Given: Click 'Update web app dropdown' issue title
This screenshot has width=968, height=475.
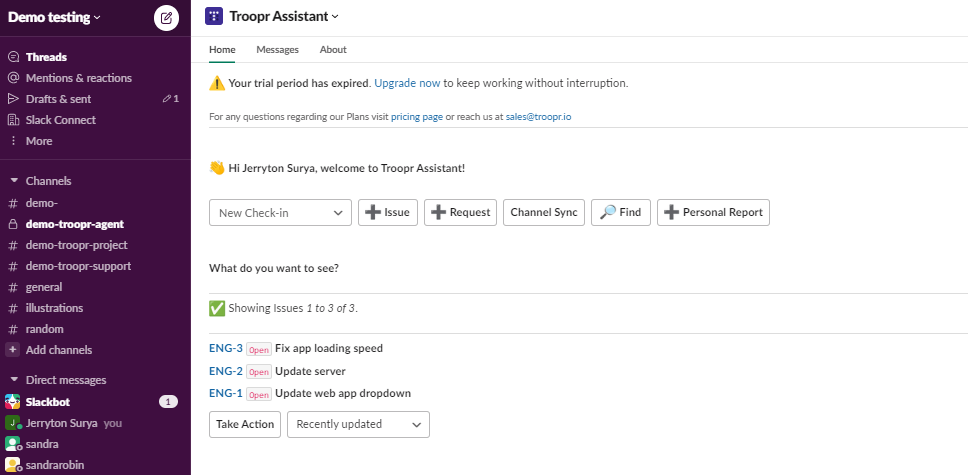Looking at the screenshot, I should coord(343,393).
